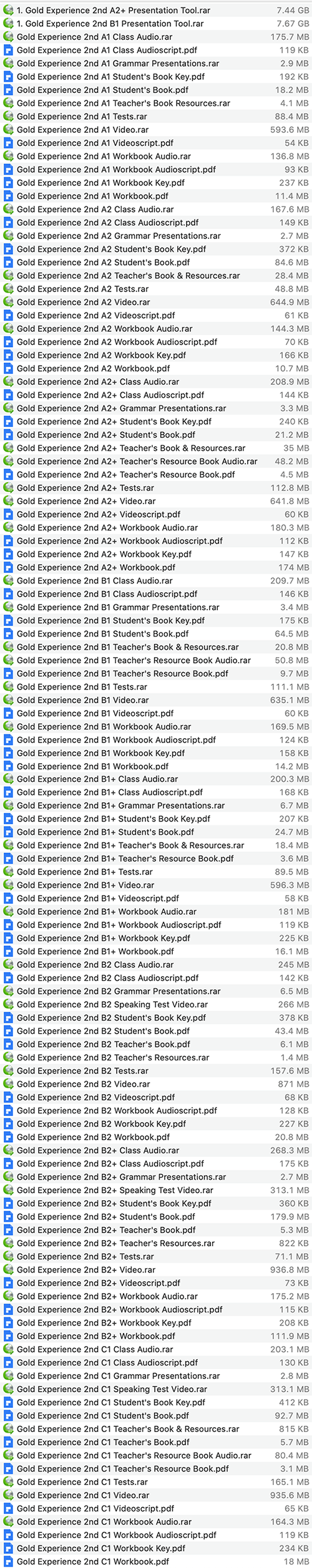Click the archive icon of B2+ Teacher's Resources.rar
This screenshot has width=312, height=1568.
(x=8, y=1243)
